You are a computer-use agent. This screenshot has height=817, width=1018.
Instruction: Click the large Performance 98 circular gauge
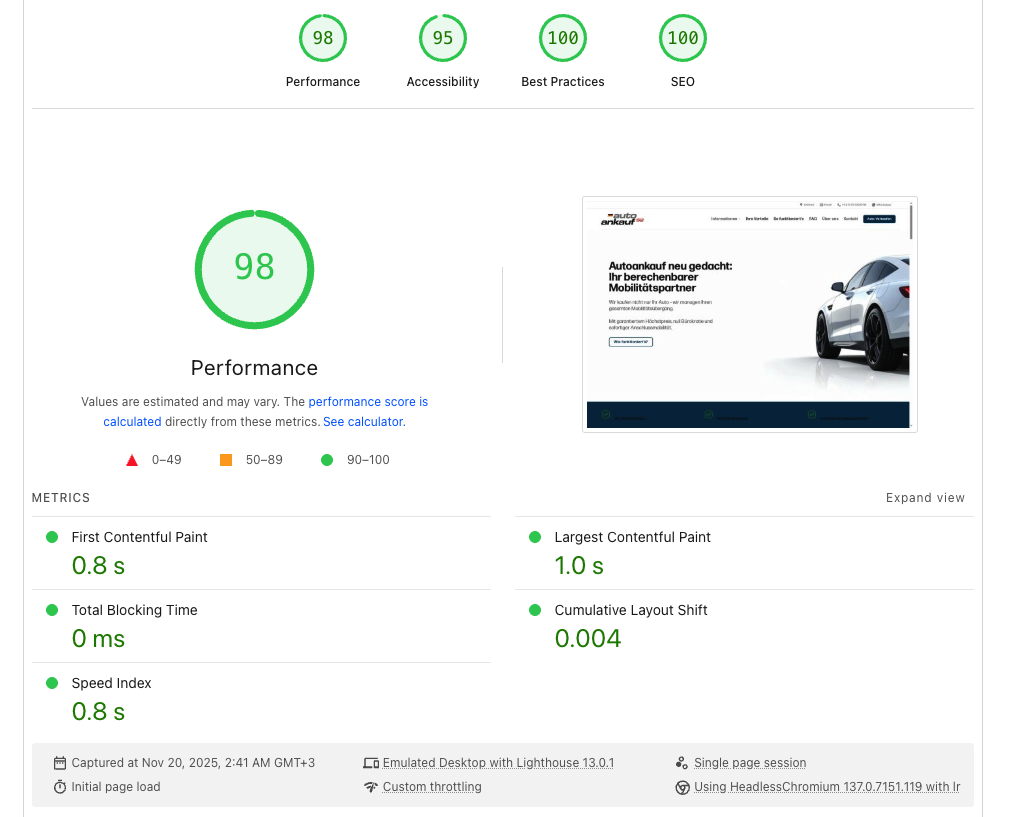point(254,269)
